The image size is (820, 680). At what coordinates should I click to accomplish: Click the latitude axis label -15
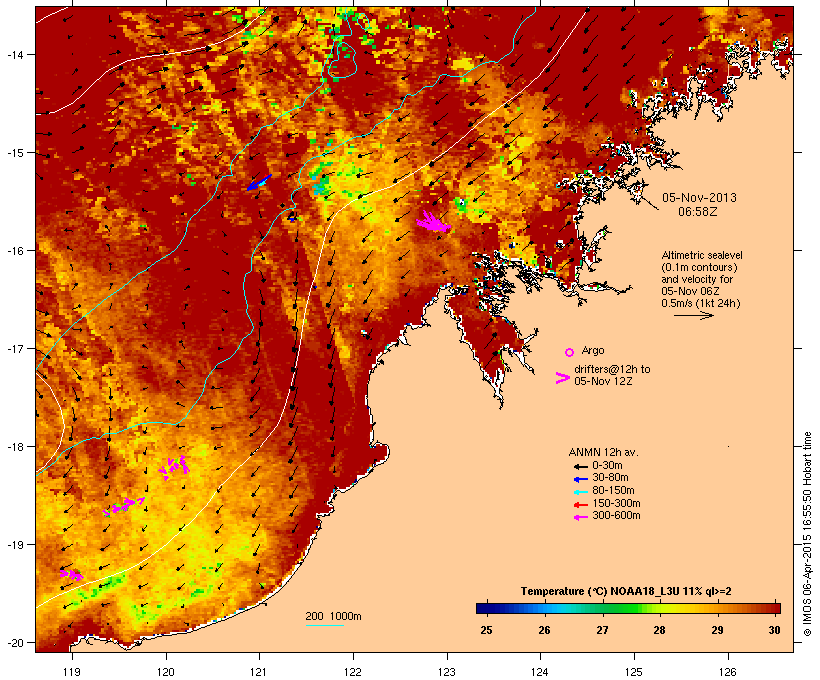[14, 153]
